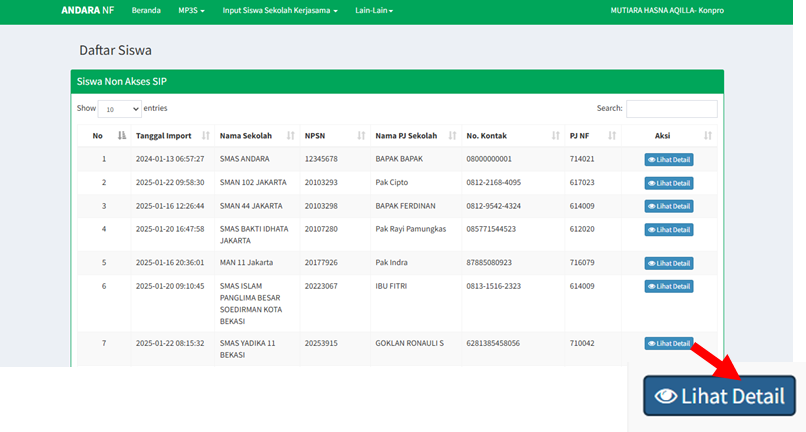Click Lihat Detail for SMAS BAKTI IDHATA
Screen dimensions: 806x432
point(668,230)
